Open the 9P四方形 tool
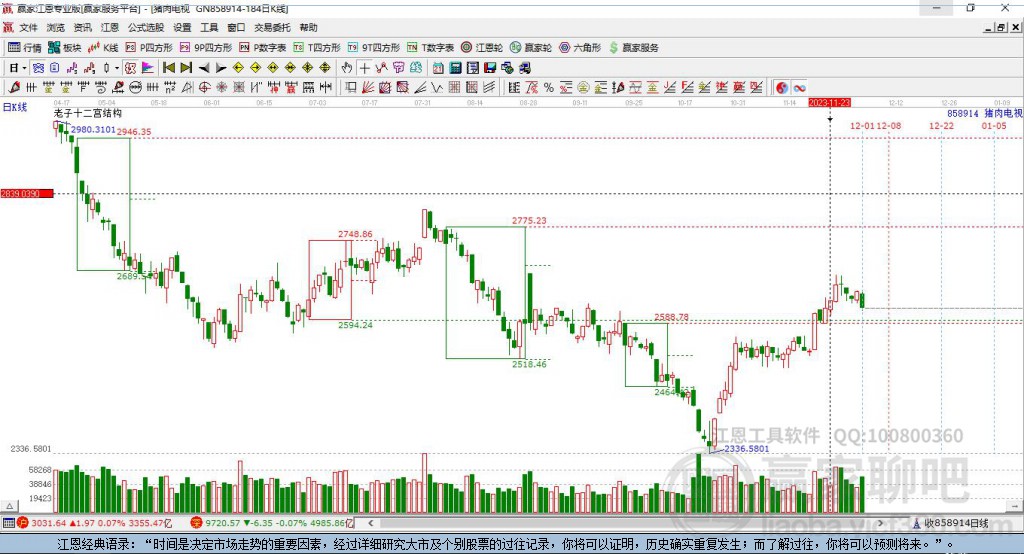Image resolution: width=1024 pixels, height=554 pixels. [x=206, y=48]
